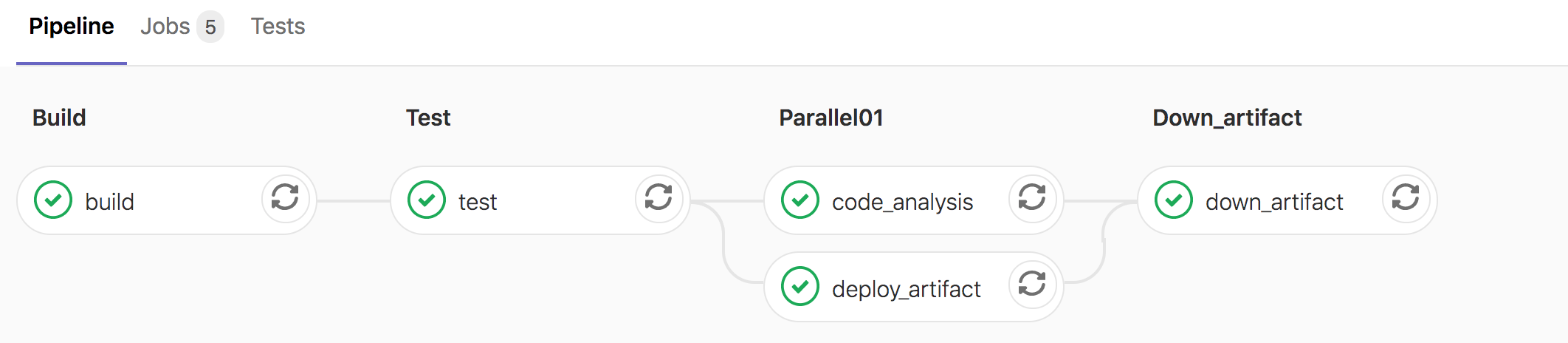This screenshot has height=343, width=1568.
Task: Click deploy_artifact green check status icon
Action: point(800,287)
